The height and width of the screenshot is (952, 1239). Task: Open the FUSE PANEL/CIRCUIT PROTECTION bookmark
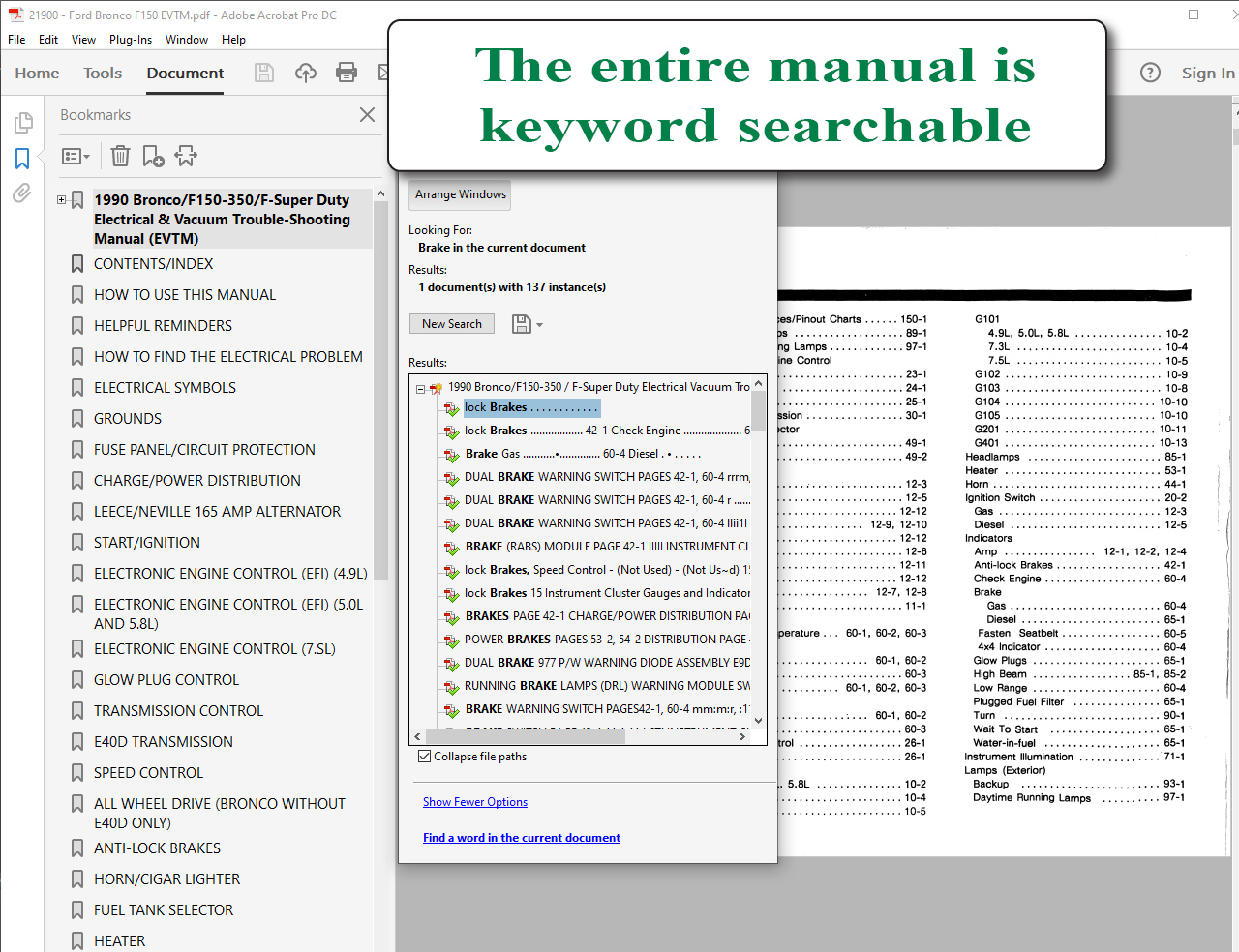(204, 450)
